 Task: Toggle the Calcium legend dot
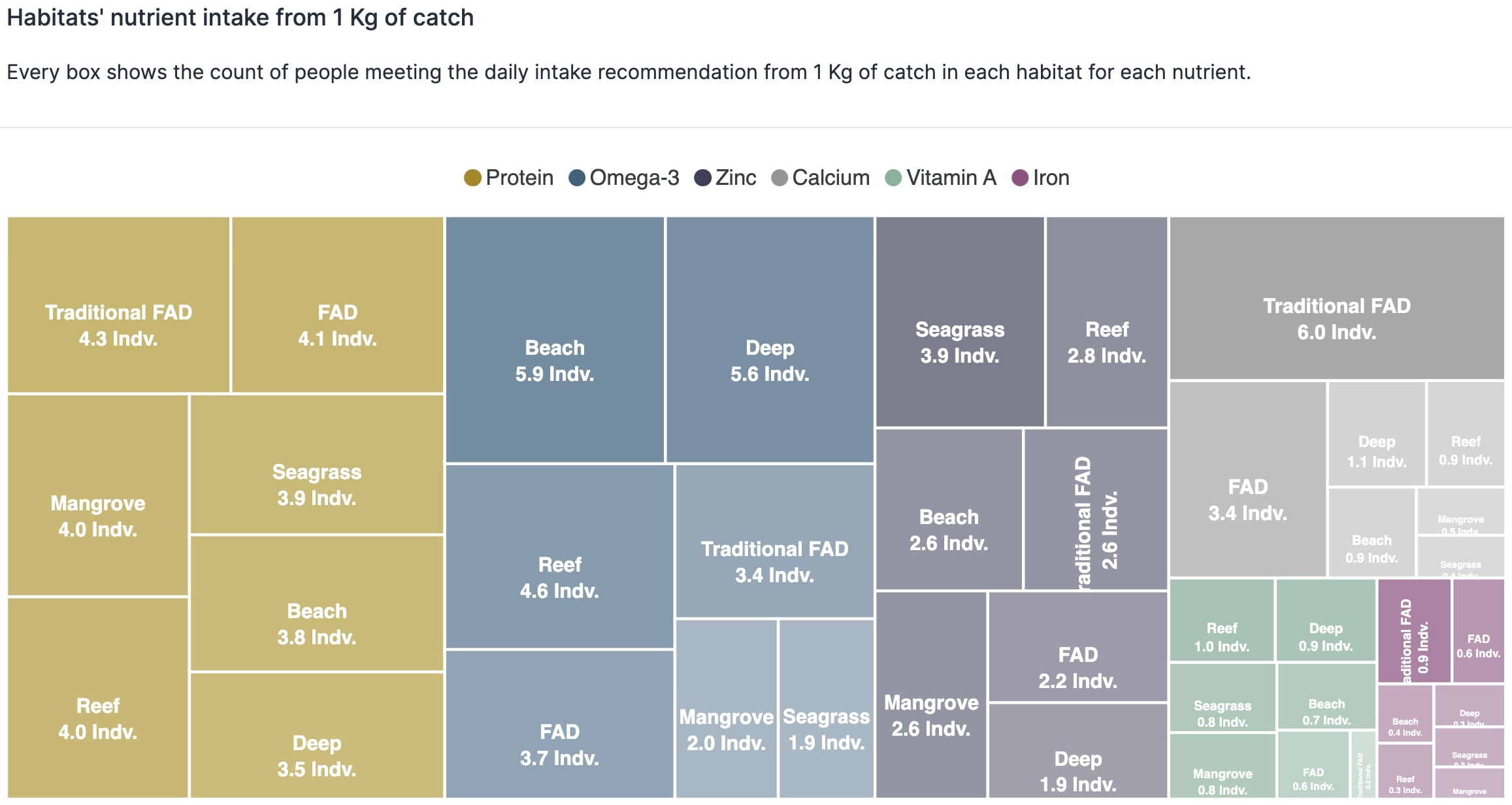(779, 178)
